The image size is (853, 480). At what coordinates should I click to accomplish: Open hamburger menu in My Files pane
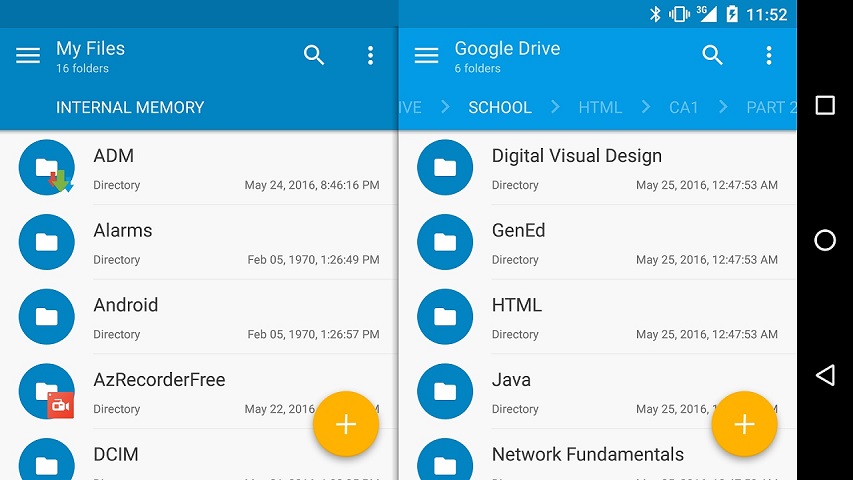point(28,56)
